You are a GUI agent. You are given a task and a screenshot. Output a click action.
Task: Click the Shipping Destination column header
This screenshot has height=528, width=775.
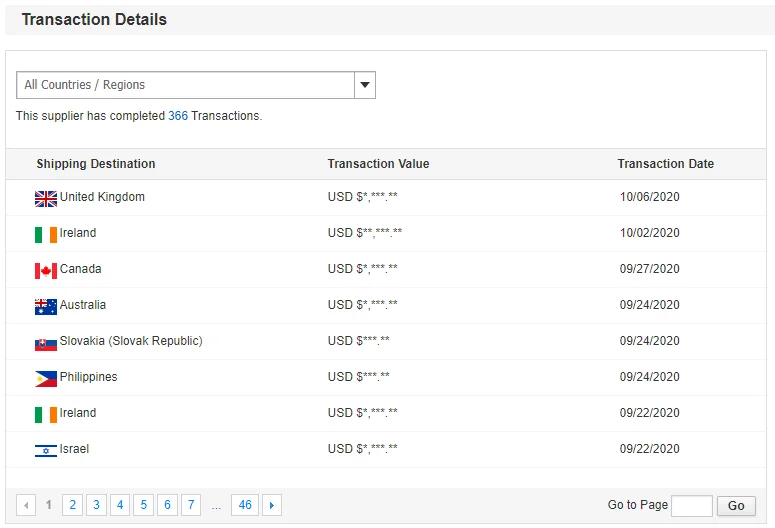tap(96, 164)
